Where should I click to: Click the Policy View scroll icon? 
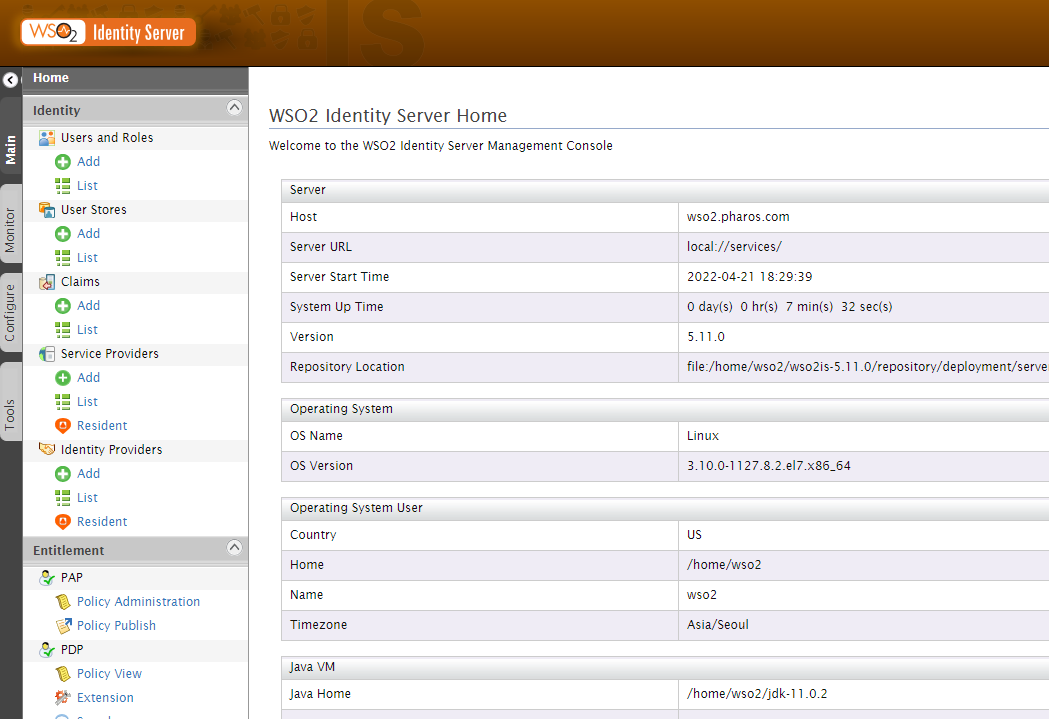coord(63,674)
